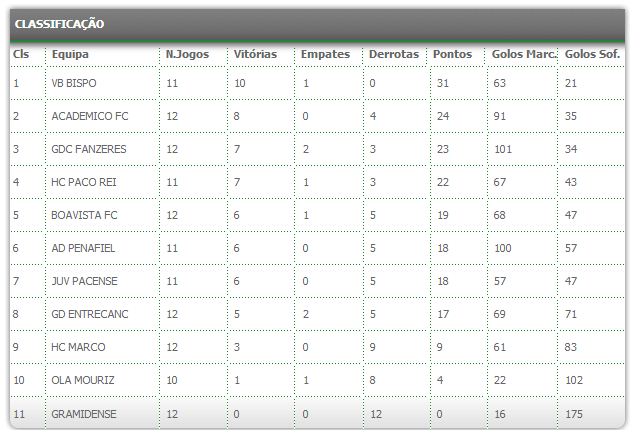Select HC MARCO in the standings
Screen dimensions: 640x444
[78, 347]
